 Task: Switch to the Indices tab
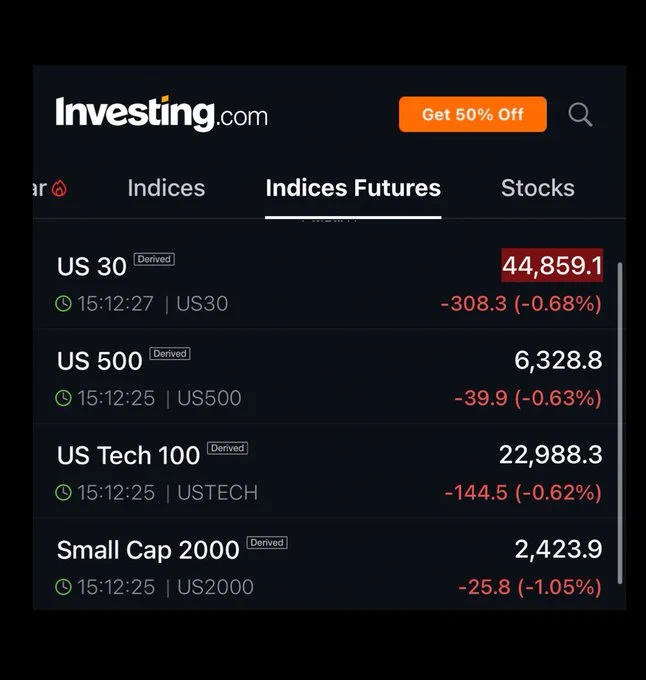click(166, 188)
